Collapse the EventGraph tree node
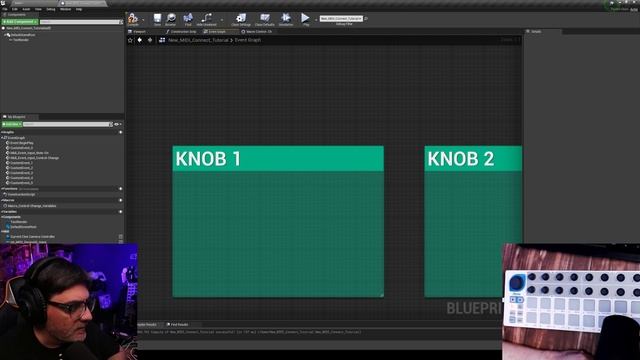Image resolution: width=640 pixels, height=360 pixels. 2,138
